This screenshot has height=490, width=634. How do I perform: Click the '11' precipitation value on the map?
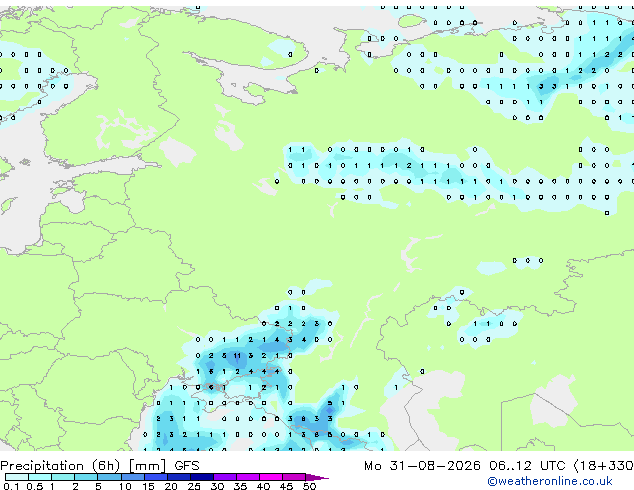tap(237, 356)
